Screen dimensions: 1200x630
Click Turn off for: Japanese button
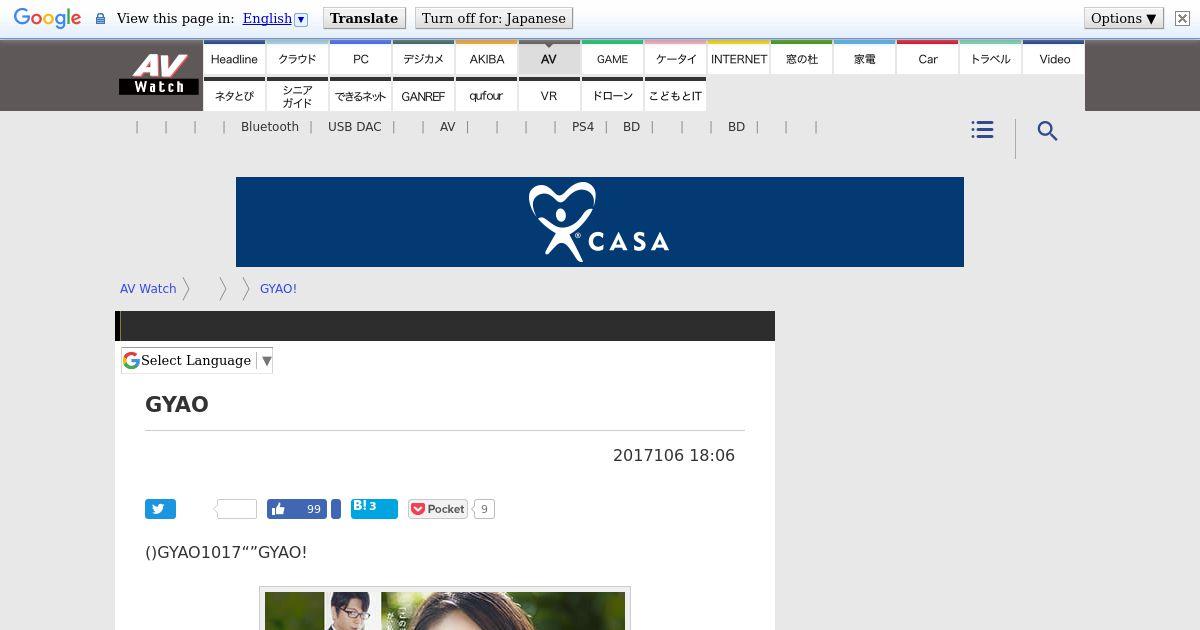coord(493,18)
